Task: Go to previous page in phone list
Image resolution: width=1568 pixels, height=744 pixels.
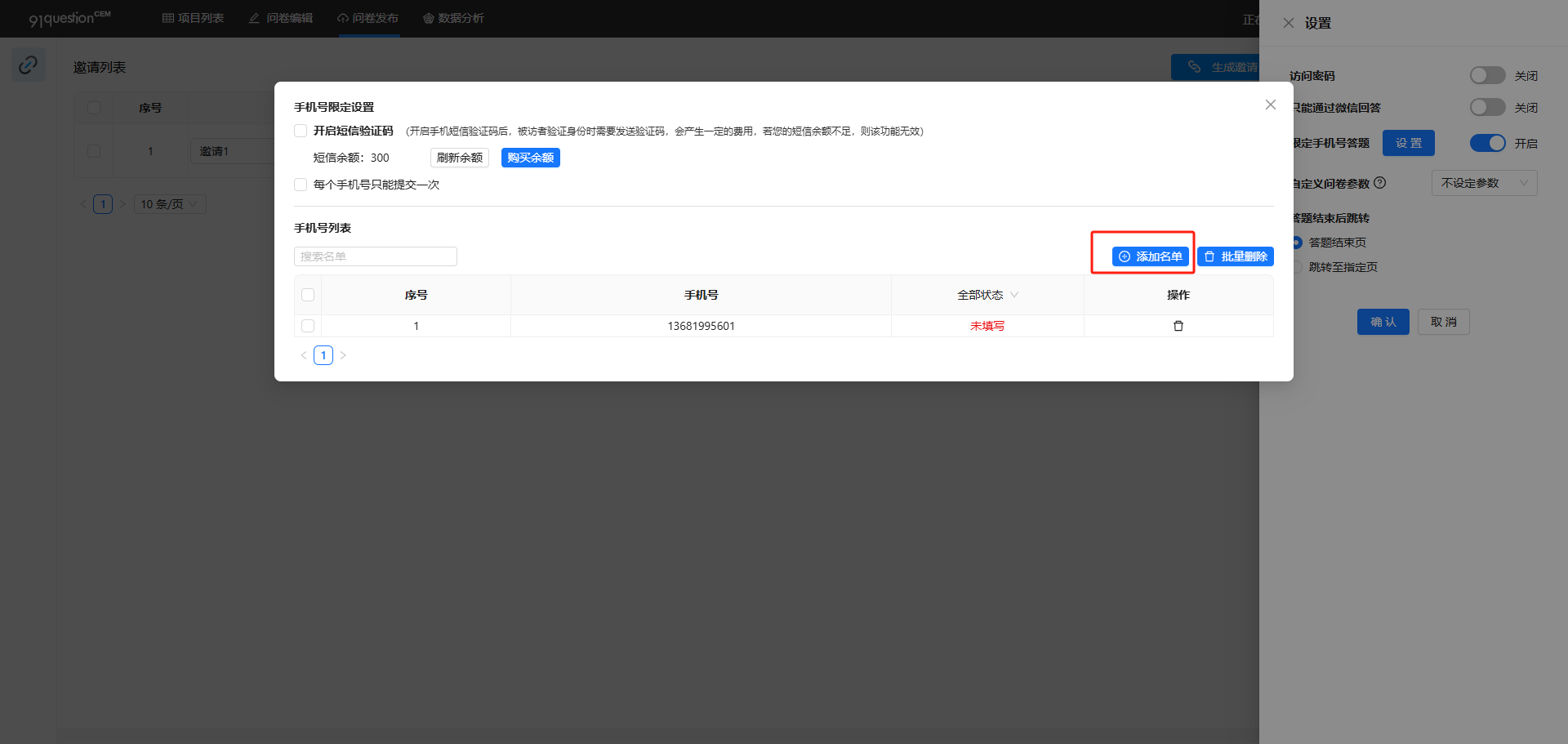Action: coord(304,355)
